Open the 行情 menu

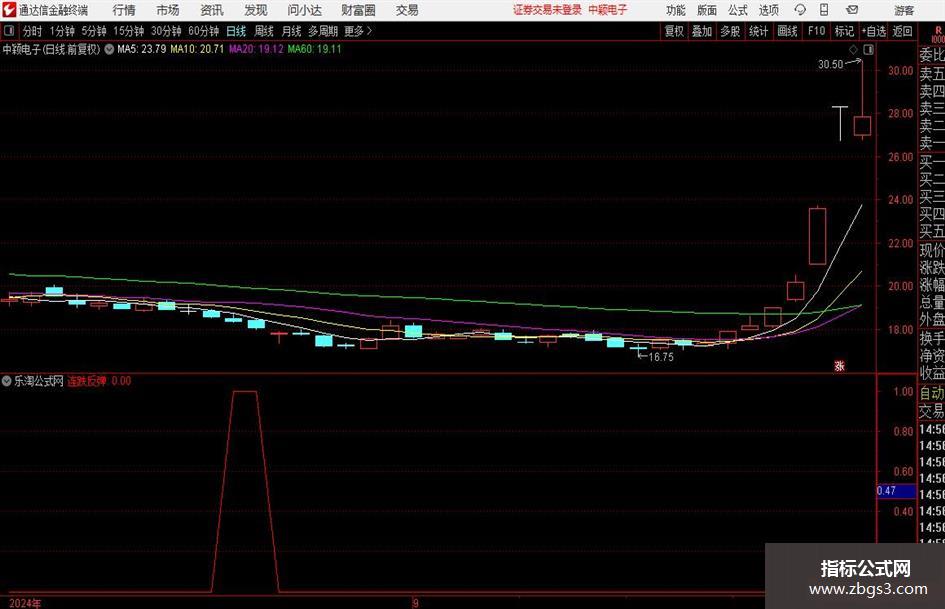[124, 10]
